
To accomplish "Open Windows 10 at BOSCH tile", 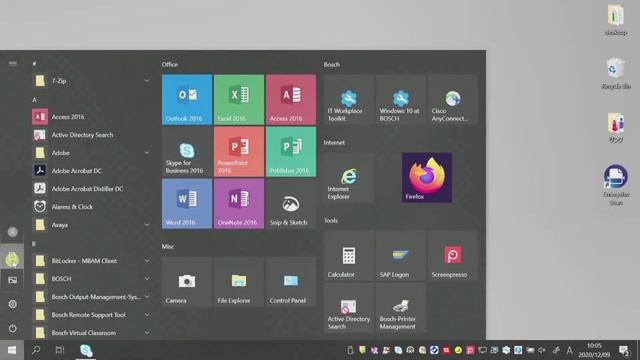I will (x=401, y=99).
